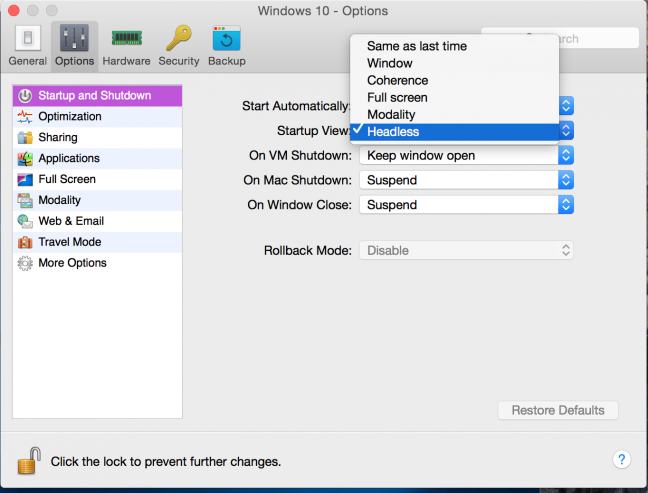This screenshot has width=648, height=493.
Task: Choose Same as last time startup view
Action: click(x=455, y=46)
